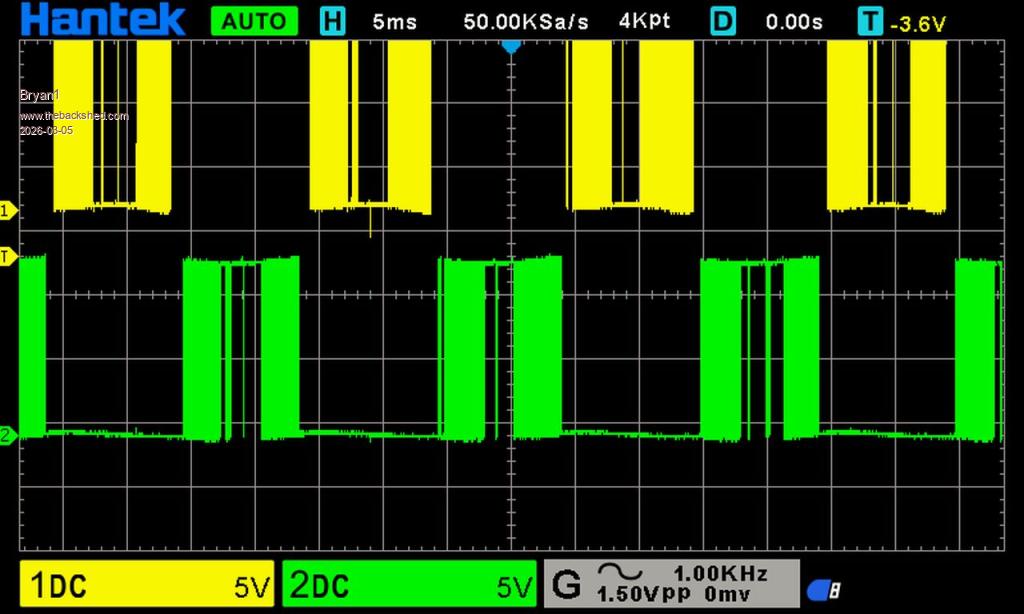Image resolution: width=1024 pixels, height=614 pixels.
Task: Toggle channel 1 via the yellow 1DC box
Action: pos(147,585)
